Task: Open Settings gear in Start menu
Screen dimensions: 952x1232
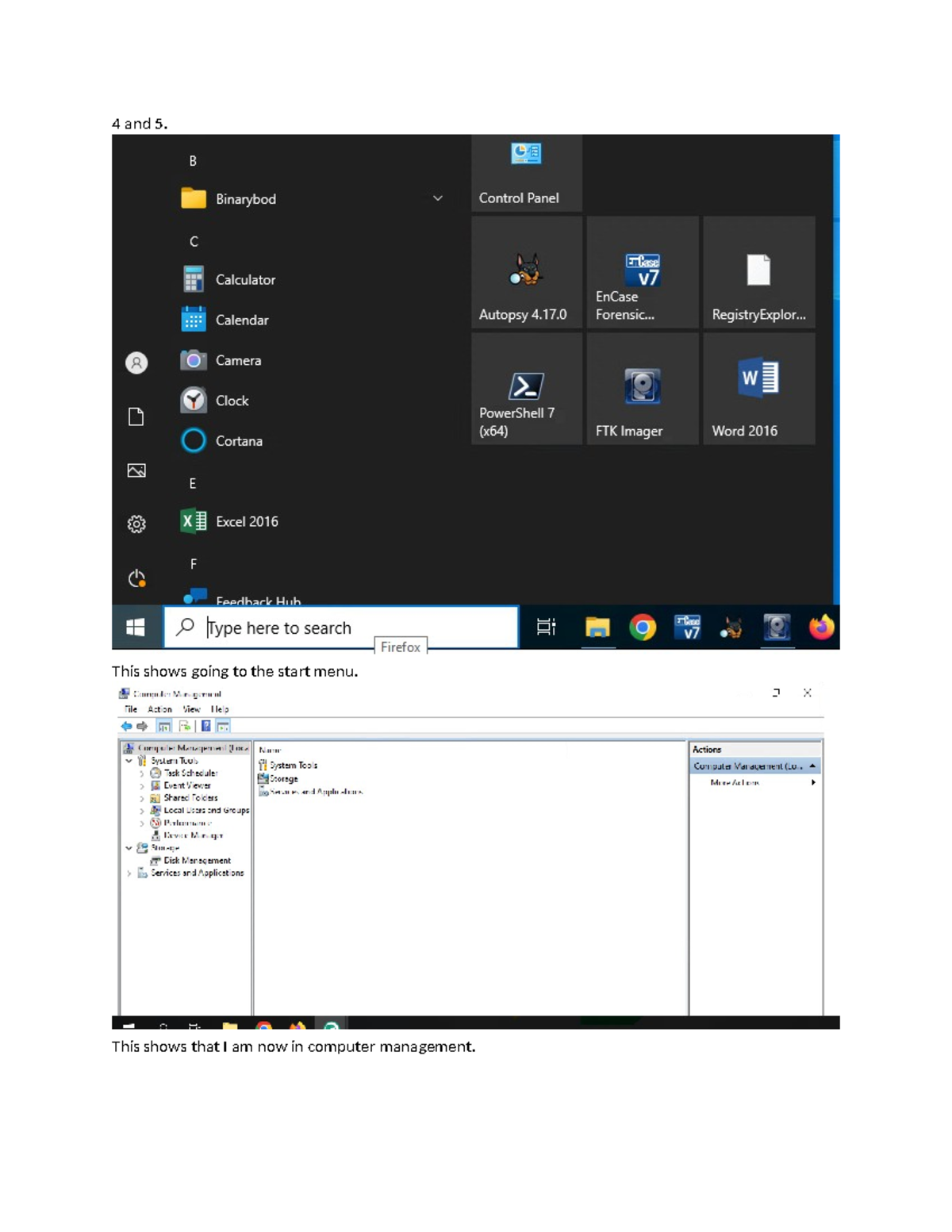Action: 136,524
